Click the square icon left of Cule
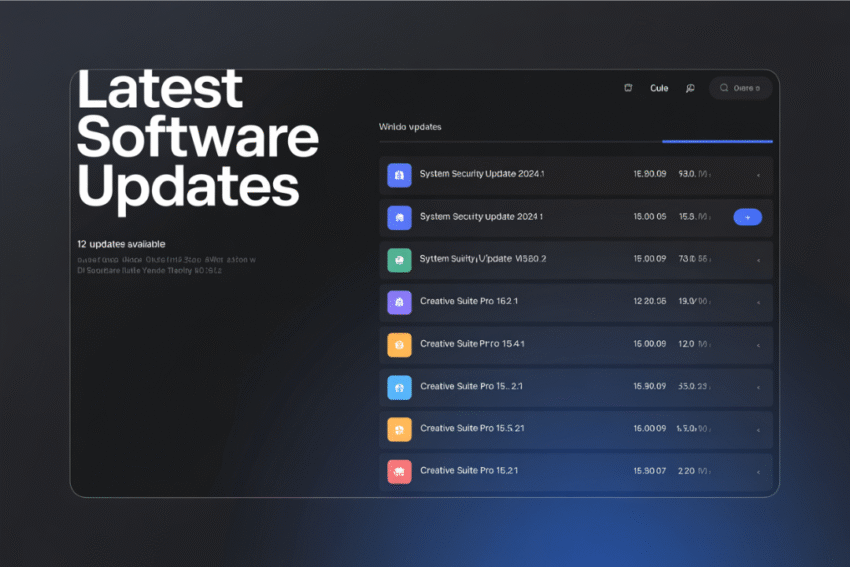Image resolution: width=850 pixels, height=567 pixels. (x=628, y=88)
